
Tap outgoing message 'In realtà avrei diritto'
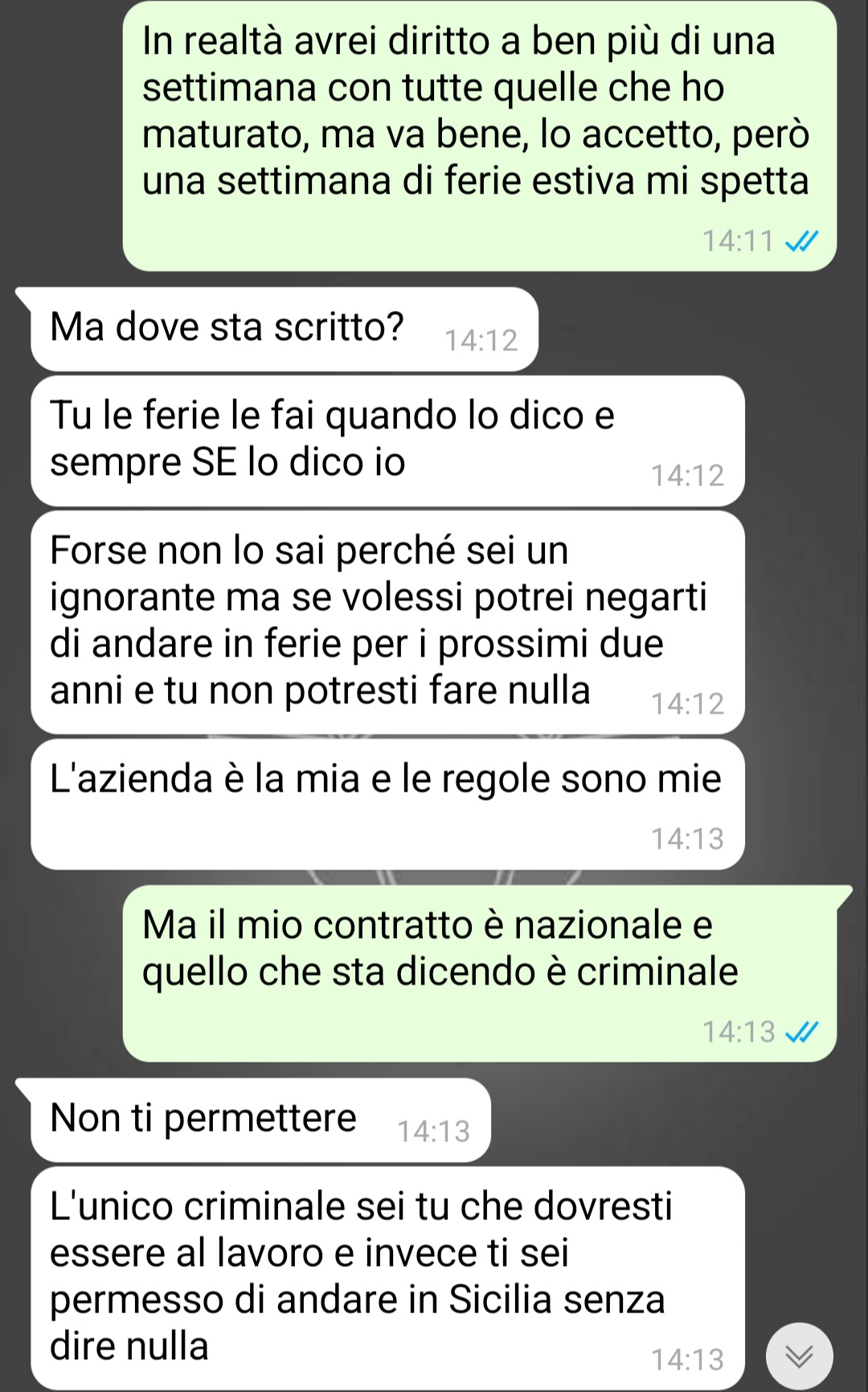[x=480, y=135]
